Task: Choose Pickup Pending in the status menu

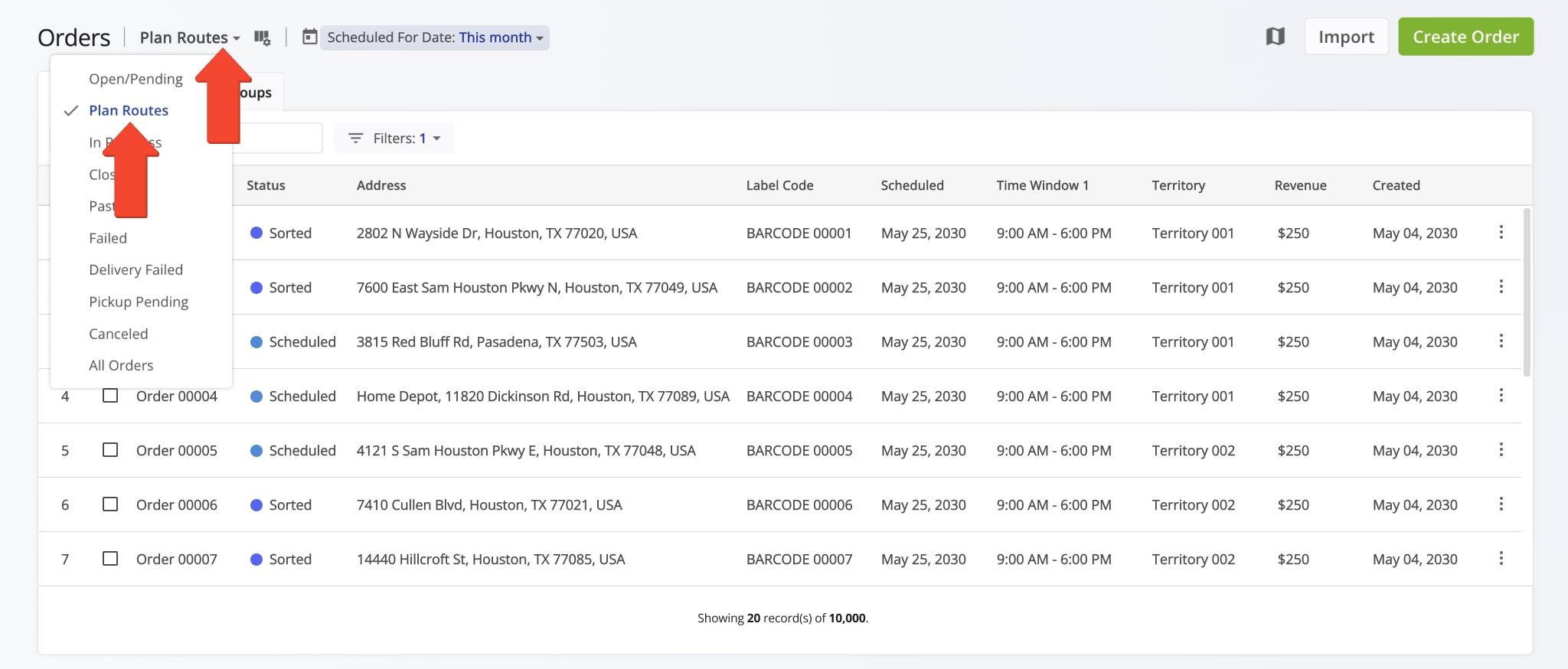Action: tap(139, 302)
